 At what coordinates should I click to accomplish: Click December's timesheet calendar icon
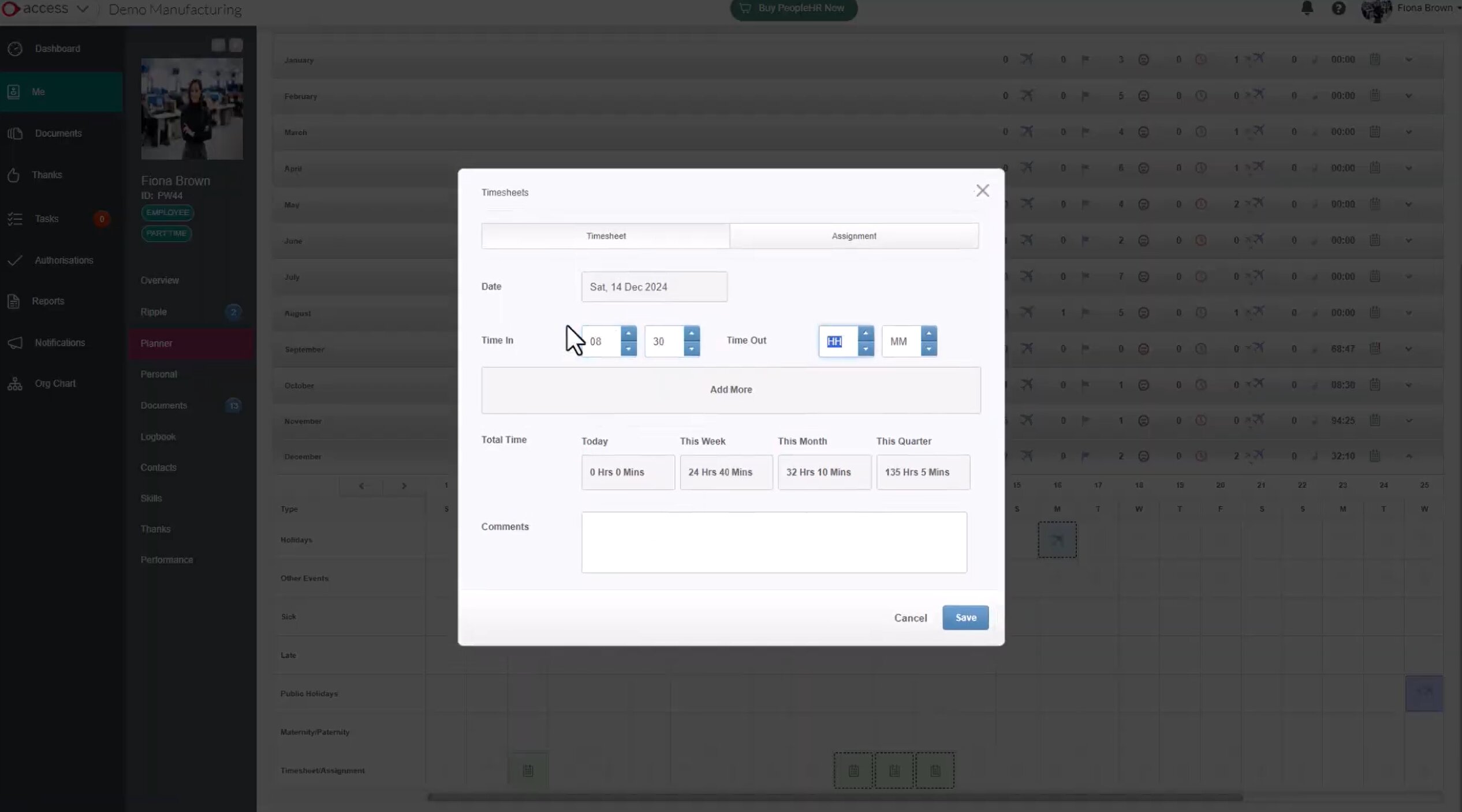1375,456
